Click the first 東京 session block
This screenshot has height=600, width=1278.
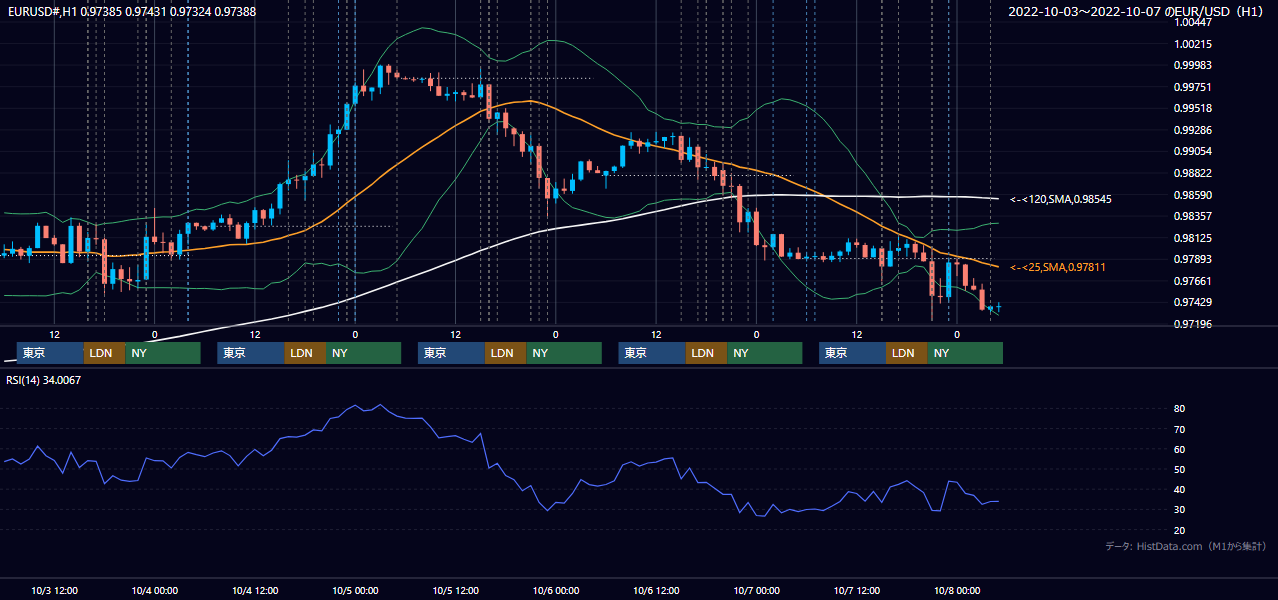tap(51, 353)
